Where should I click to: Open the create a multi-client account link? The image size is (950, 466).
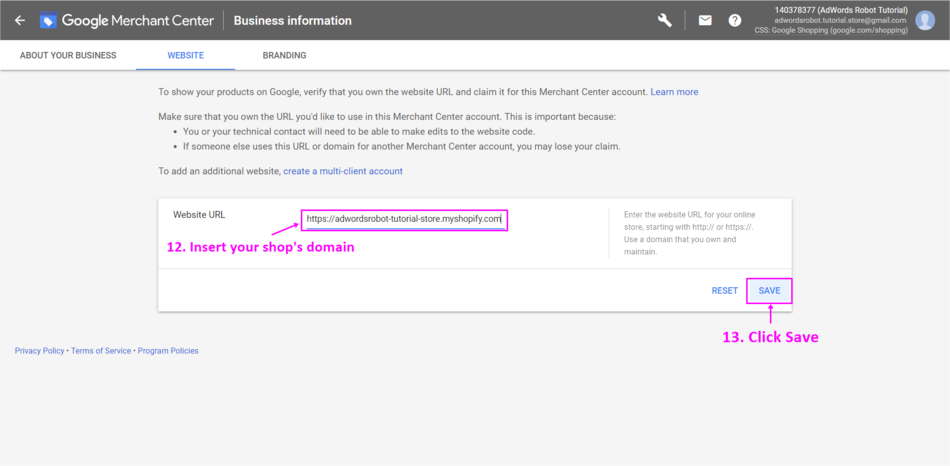[x=343, y=171]
